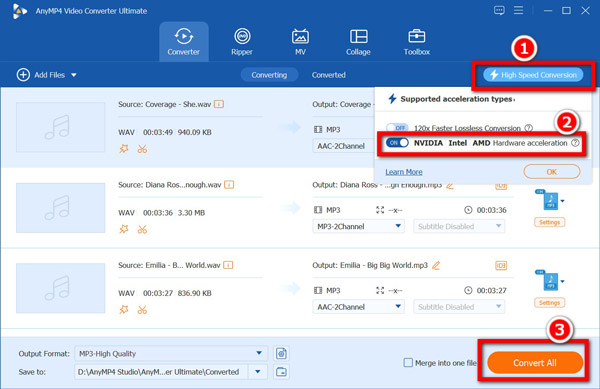The image size is (600, 389).
Task: Open the AAC-2Channel dropdown for Coverage file
Action: [343, 146]
